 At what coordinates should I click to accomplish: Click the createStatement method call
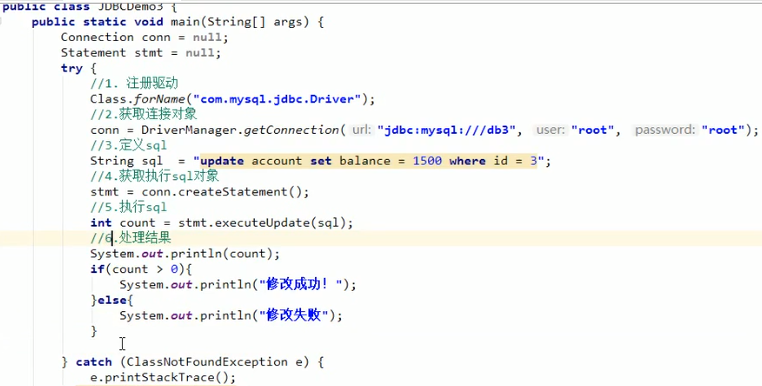pos(233,192)
